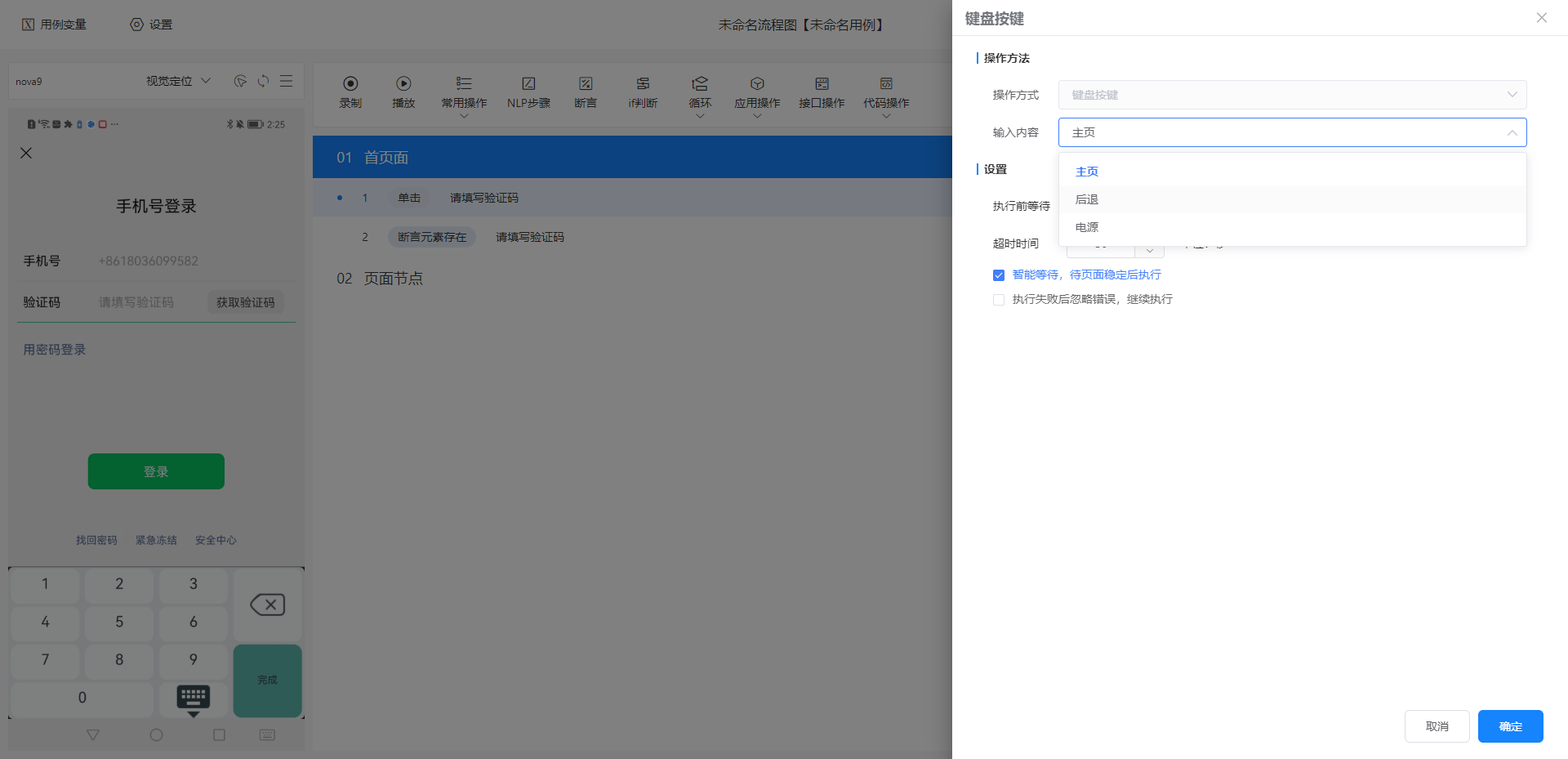Image resolution: width=1568 pixels, height=759 pixels.
Task: Click the 超时时间 stepper down arrow
Action: click(1149, 250)
